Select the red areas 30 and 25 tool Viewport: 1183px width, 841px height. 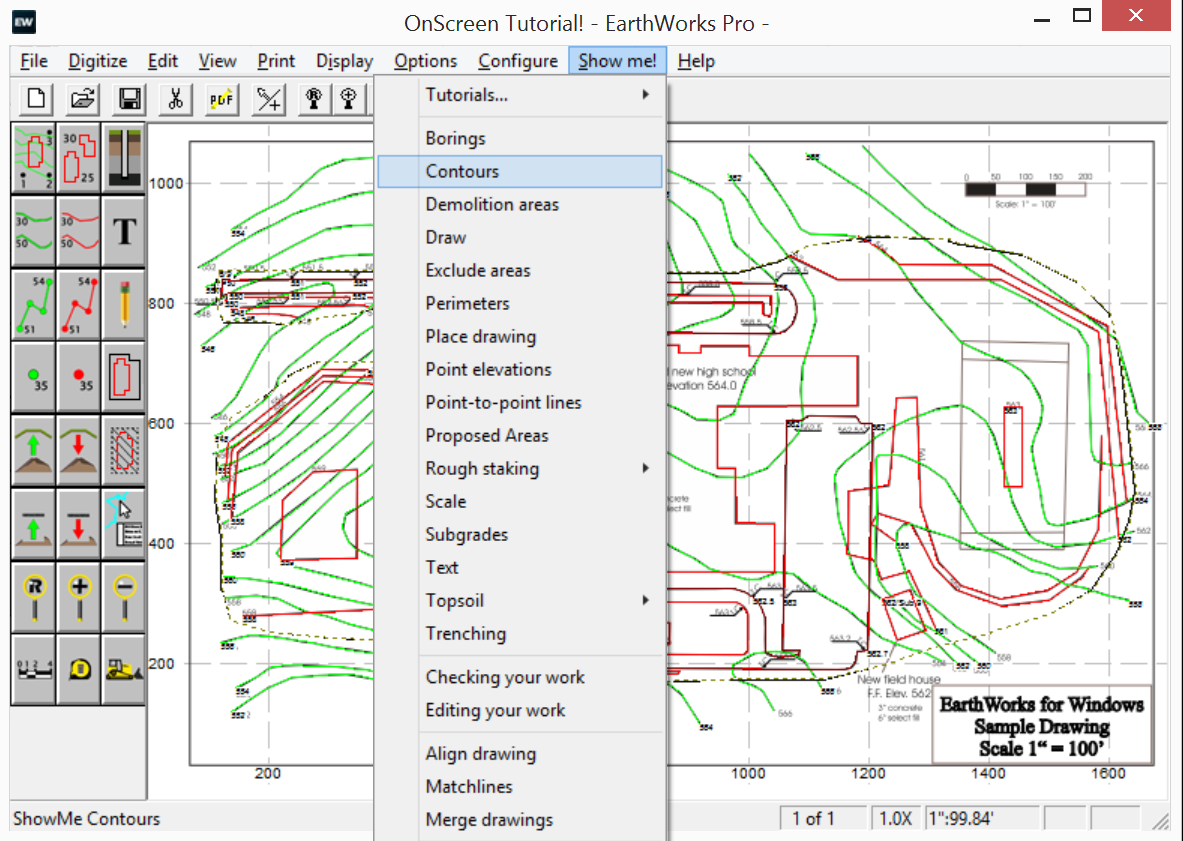79,158
